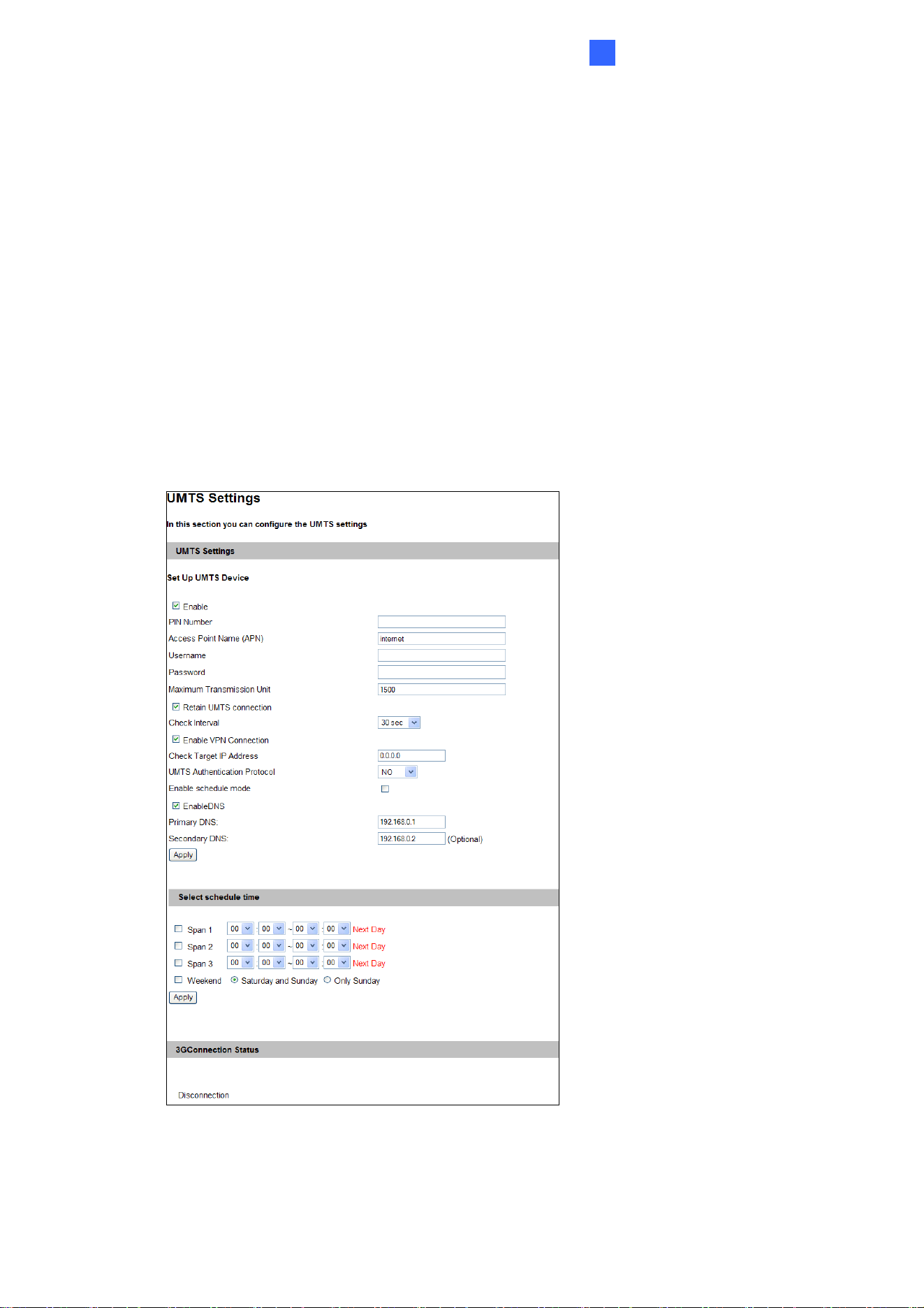The image size is (924, 1308).
Task: Click the Maximum Transmission Unit field
Action: pos(441,690)
